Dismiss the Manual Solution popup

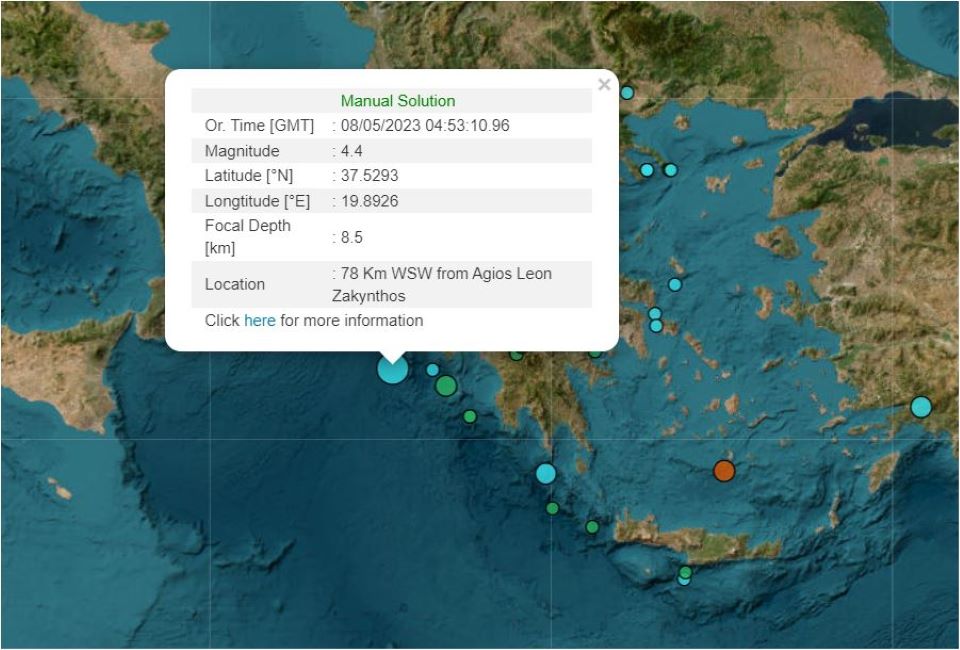click(604, 84)
